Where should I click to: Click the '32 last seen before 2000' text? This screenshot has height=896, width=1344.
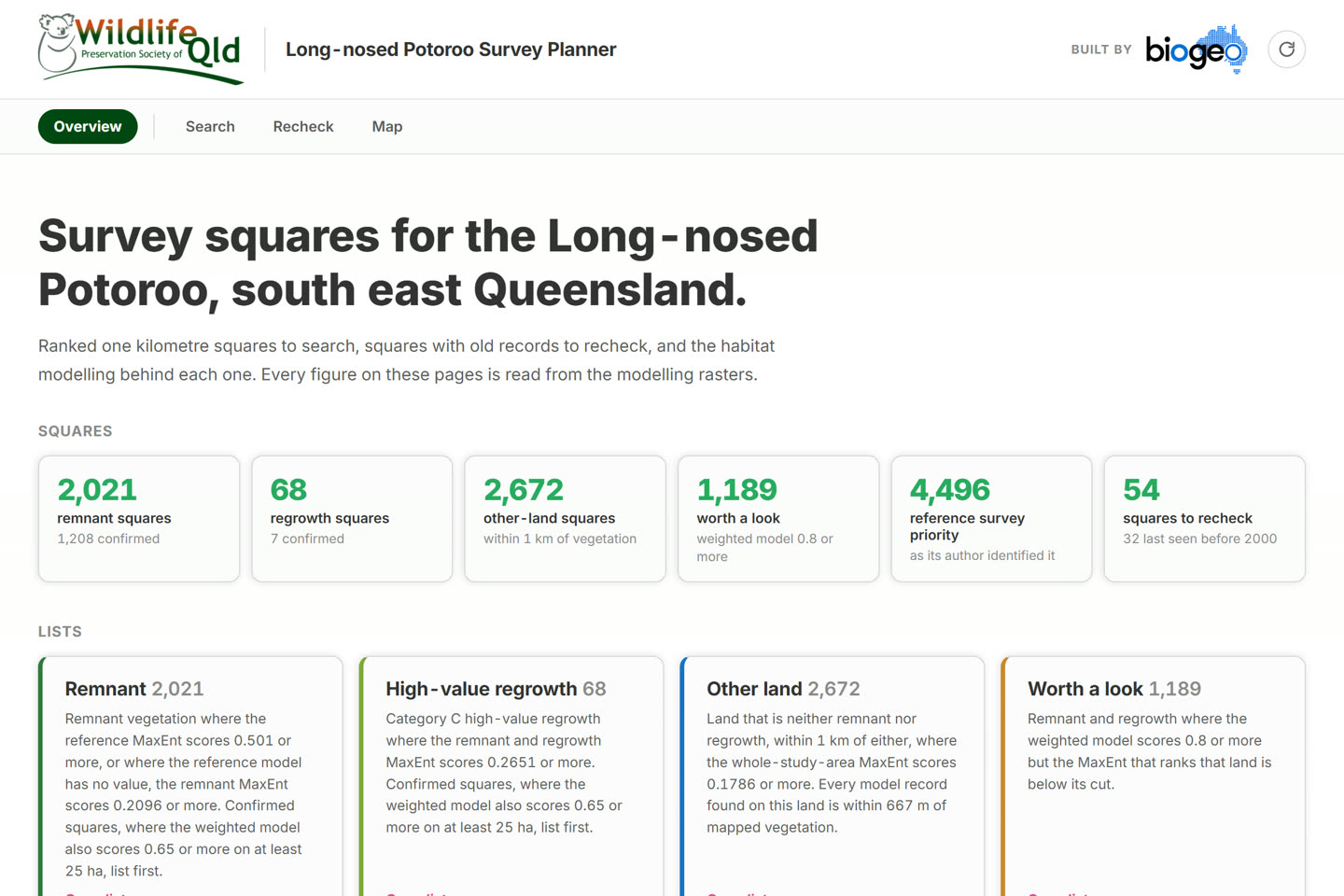pos(1200,539)
